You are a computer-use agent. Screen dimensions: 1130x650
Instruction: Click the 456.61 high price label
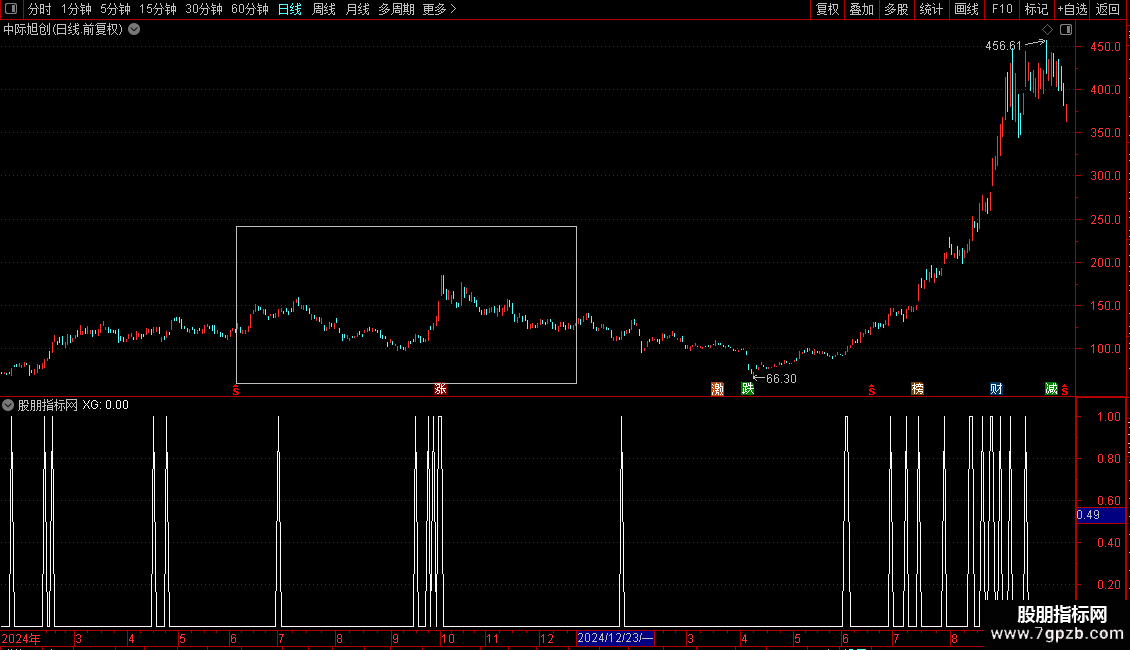coord(1003,45)
